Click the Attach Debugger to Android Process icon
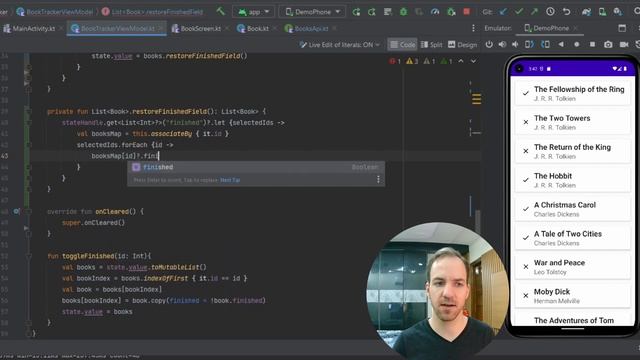The image size is (640, 360). [451, 12]
